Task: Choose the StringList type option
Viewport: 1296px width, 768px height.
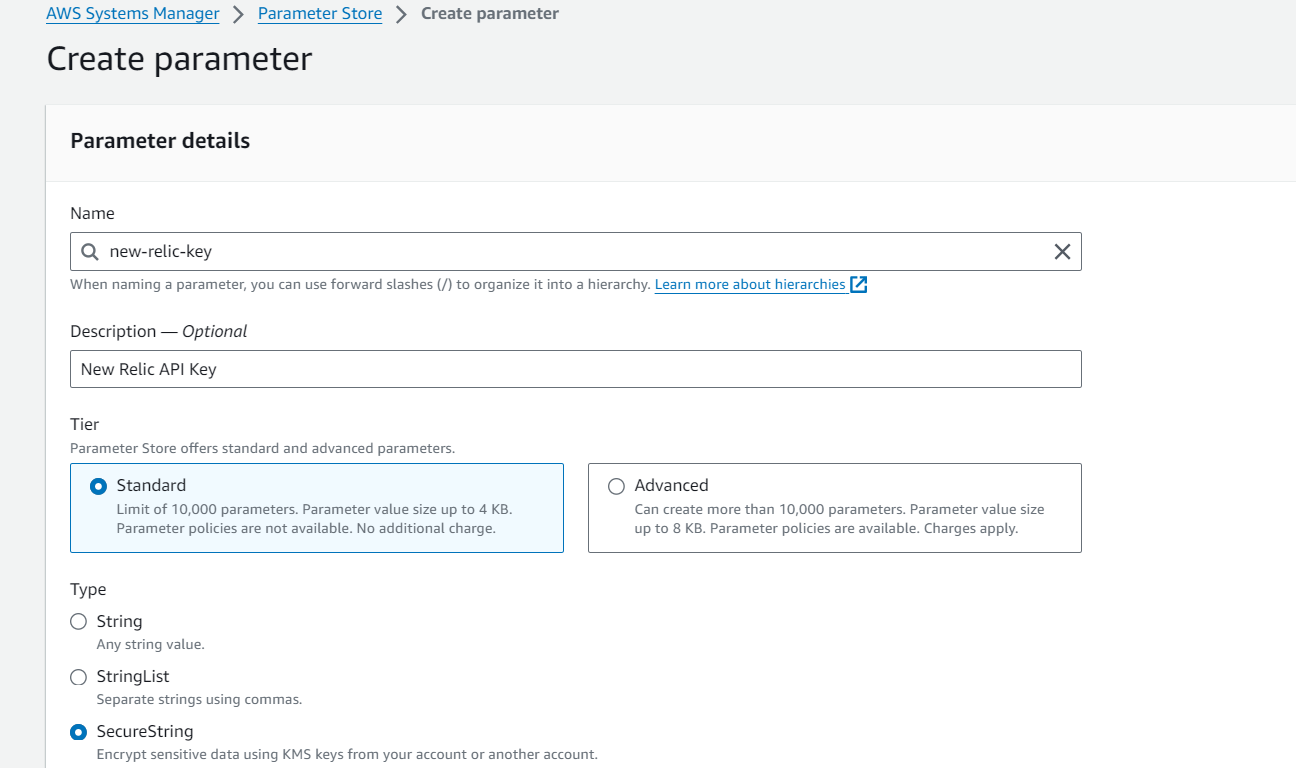Action: point(79,677)
